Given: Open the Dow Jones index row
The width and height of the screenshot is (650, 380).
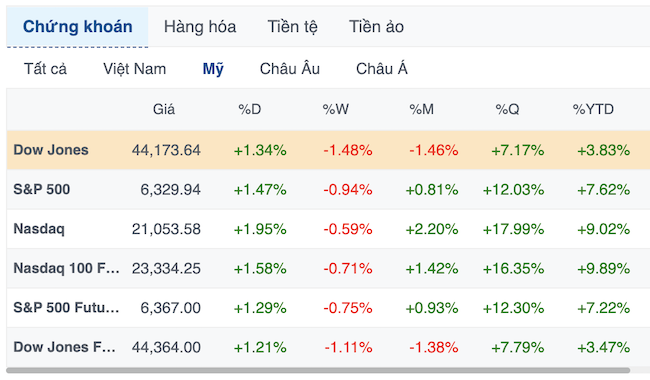Looking at the screenshot, I should (328, 150).
